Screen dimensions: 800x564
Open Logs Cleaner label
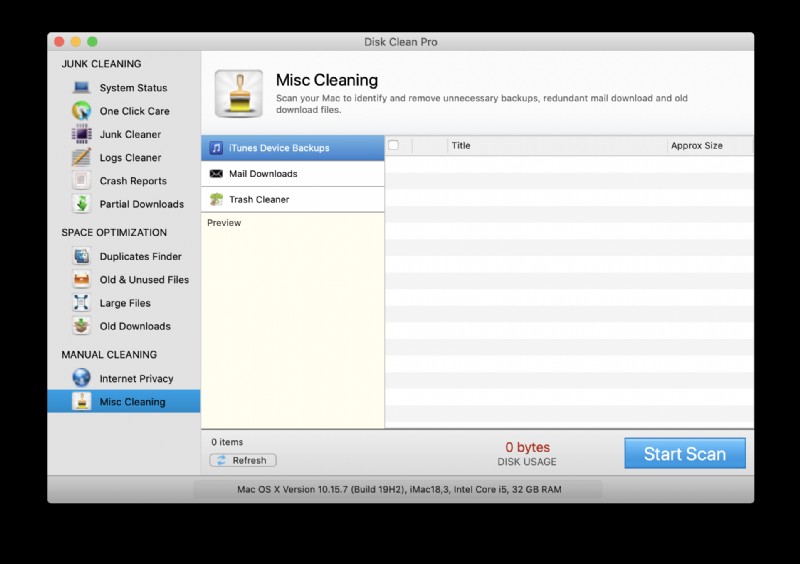pyautogui.click(x=130, y=158)
